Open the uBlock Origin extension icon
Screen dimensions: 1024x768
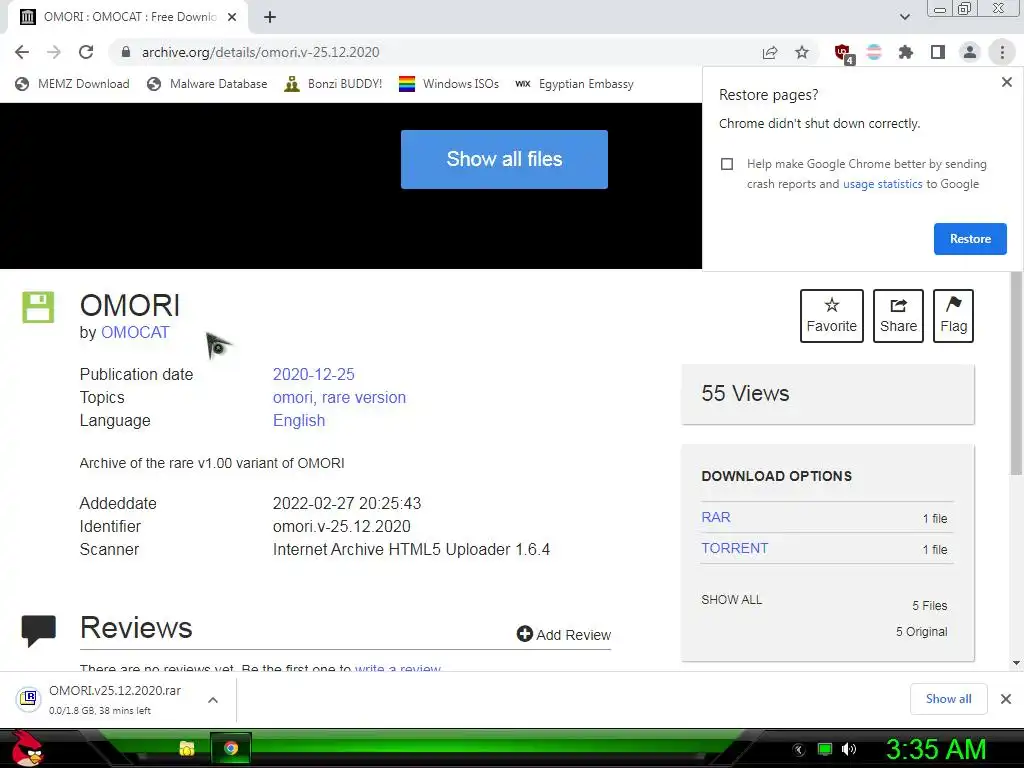(843, 54)
